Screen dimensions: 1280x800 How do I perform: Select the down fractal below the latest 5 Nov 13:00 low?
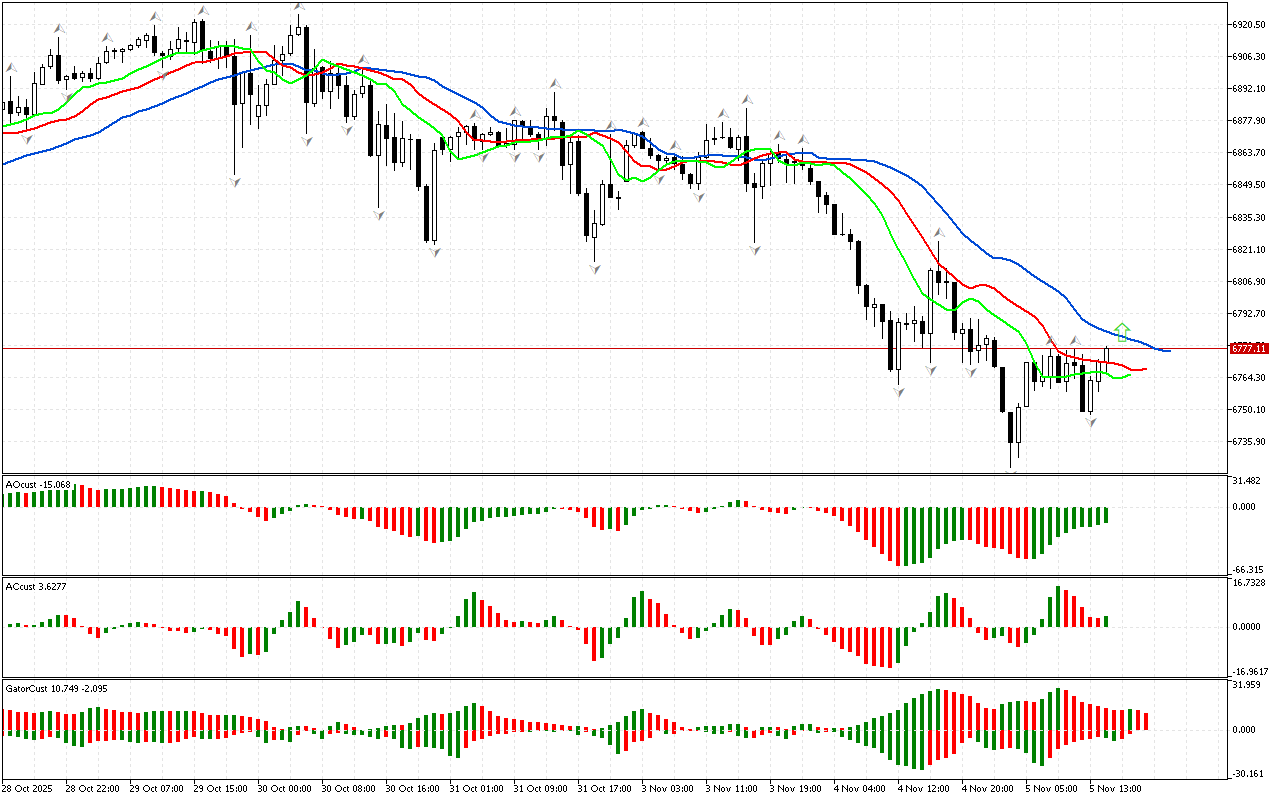1091,423
